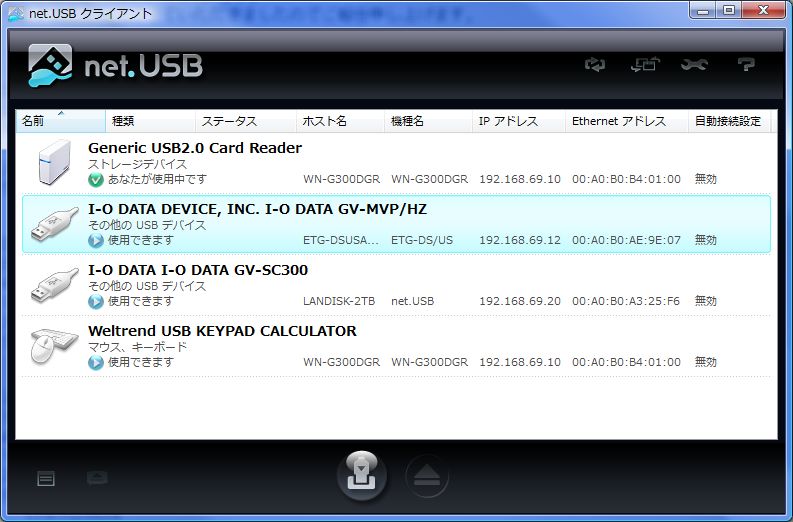Click blue play status icon for GV-SC300

96,301
